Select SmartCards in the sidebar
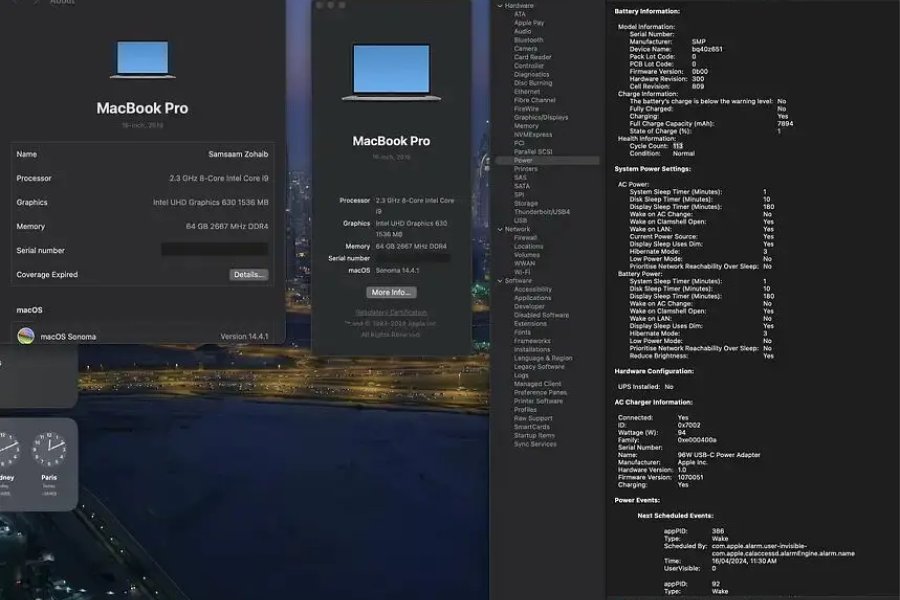 point(532,427)
